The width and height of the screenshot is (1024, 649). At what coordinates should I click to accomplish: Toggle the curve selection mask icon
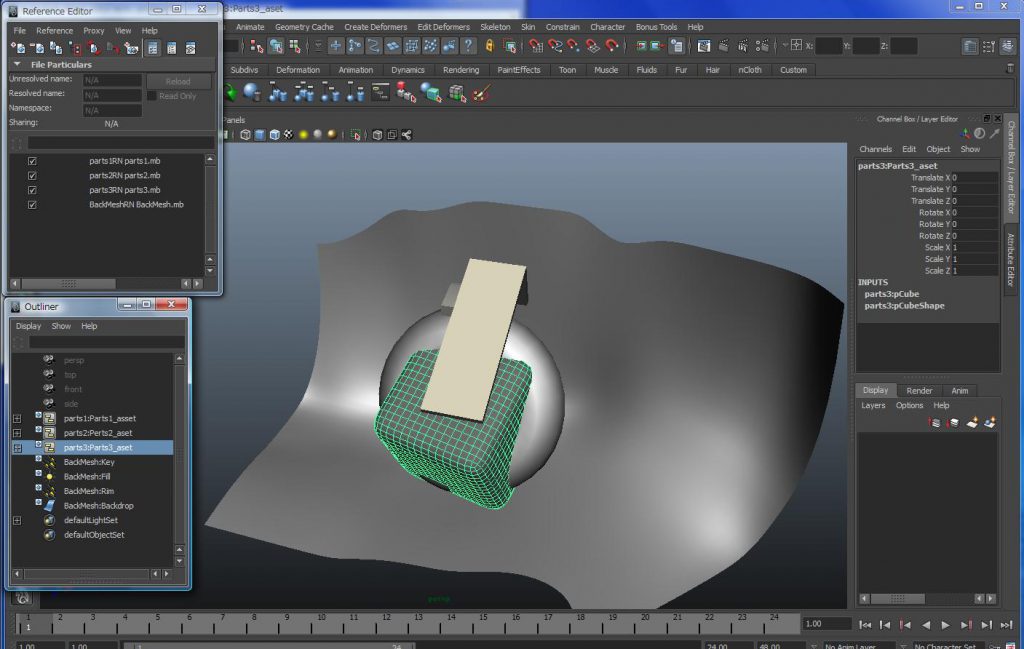(x=374, y=46)
